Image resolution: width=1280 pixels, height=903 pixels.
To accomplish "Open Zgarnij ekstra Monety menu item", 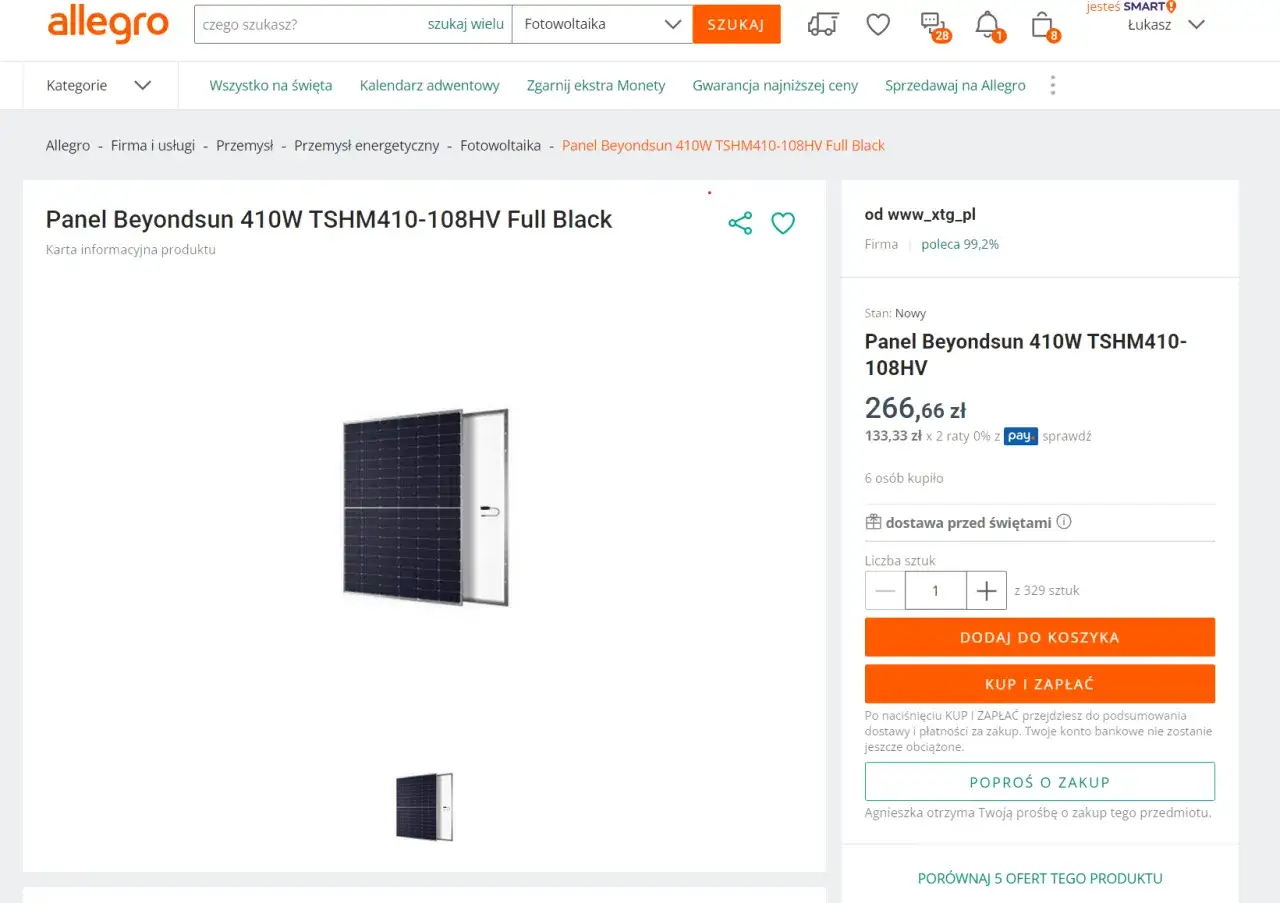I will [596, 85].
